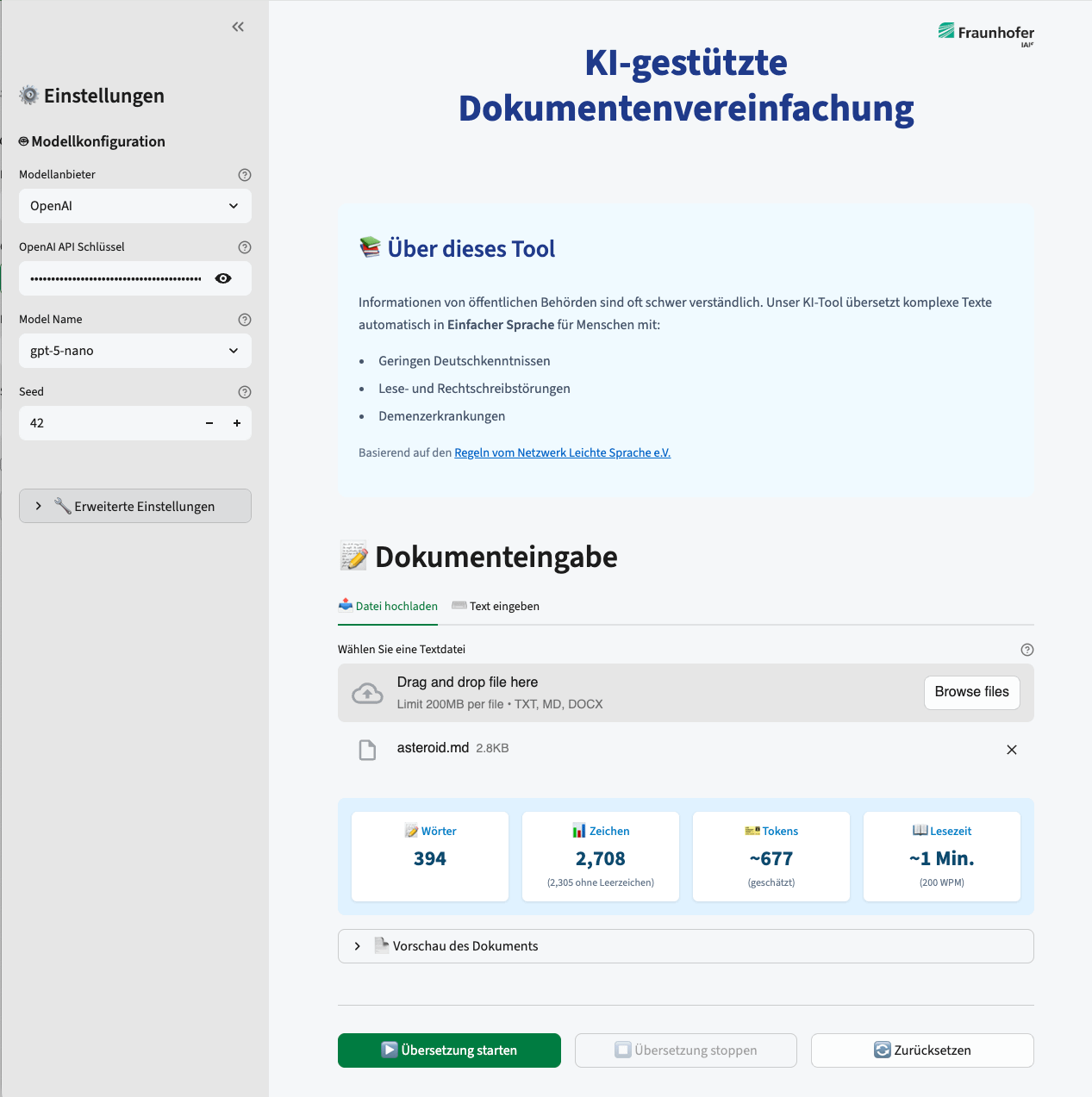Open the Modellanbieter OpenAI dropdown
The image size is (1092, 1097).
pyautogui.click(x=135, y=206)
